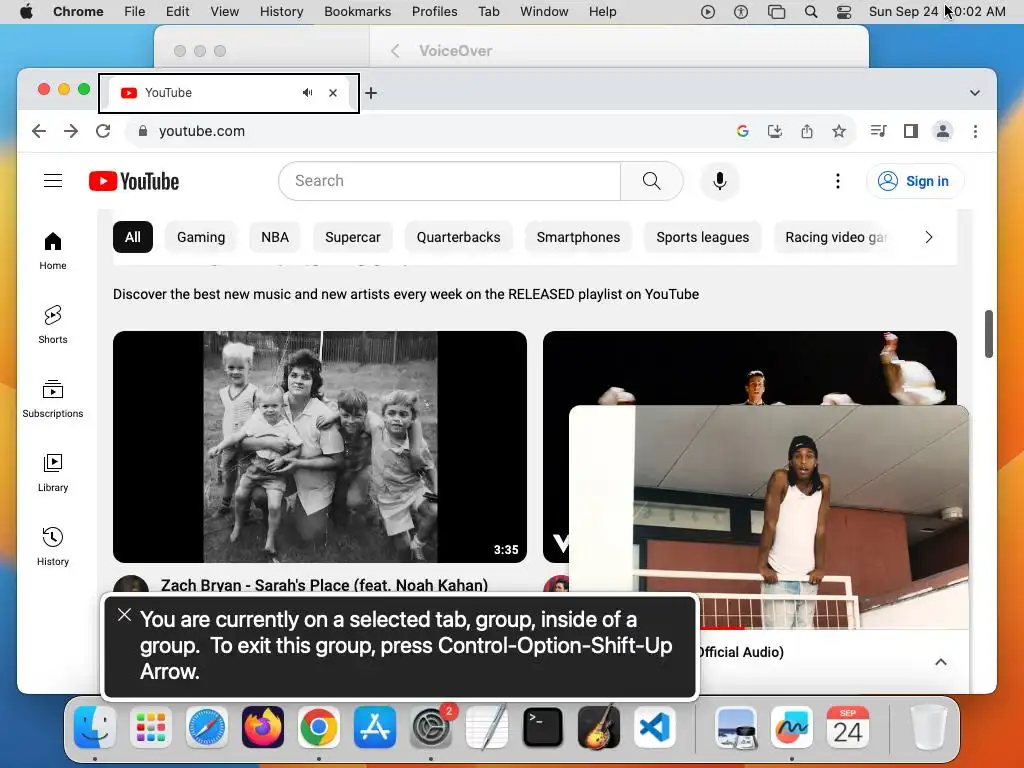Viewport: 1024px width, 768px height.
Task: Select the Quarterbacks filter chip
Action: [x=458, y=237]
